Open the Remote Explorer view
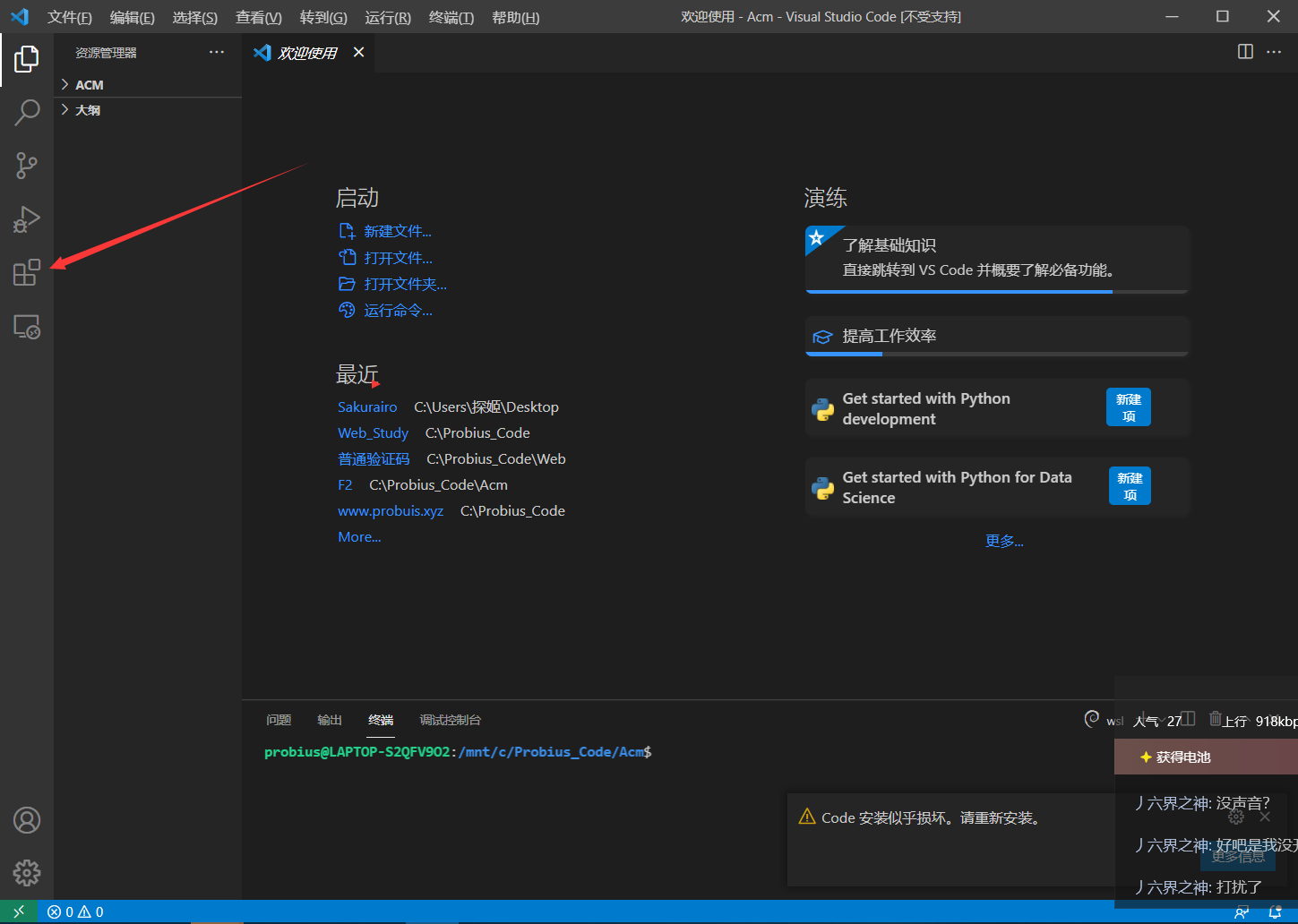This screenshot has width=1298, height=924. tap(27, 326)
